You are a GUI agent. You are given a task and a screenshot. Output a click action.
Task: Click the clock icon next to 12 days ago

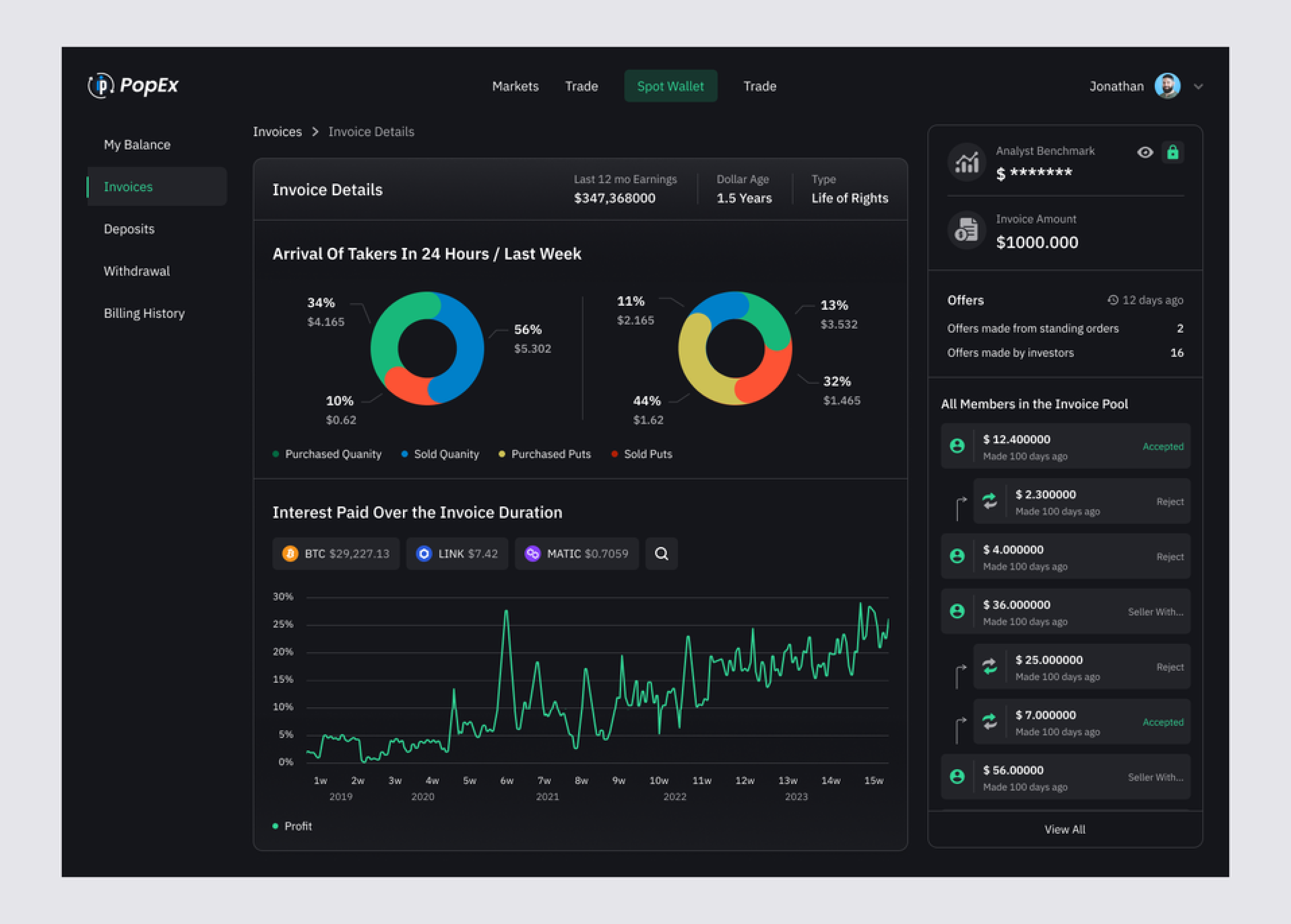(x=1113, y=300)
